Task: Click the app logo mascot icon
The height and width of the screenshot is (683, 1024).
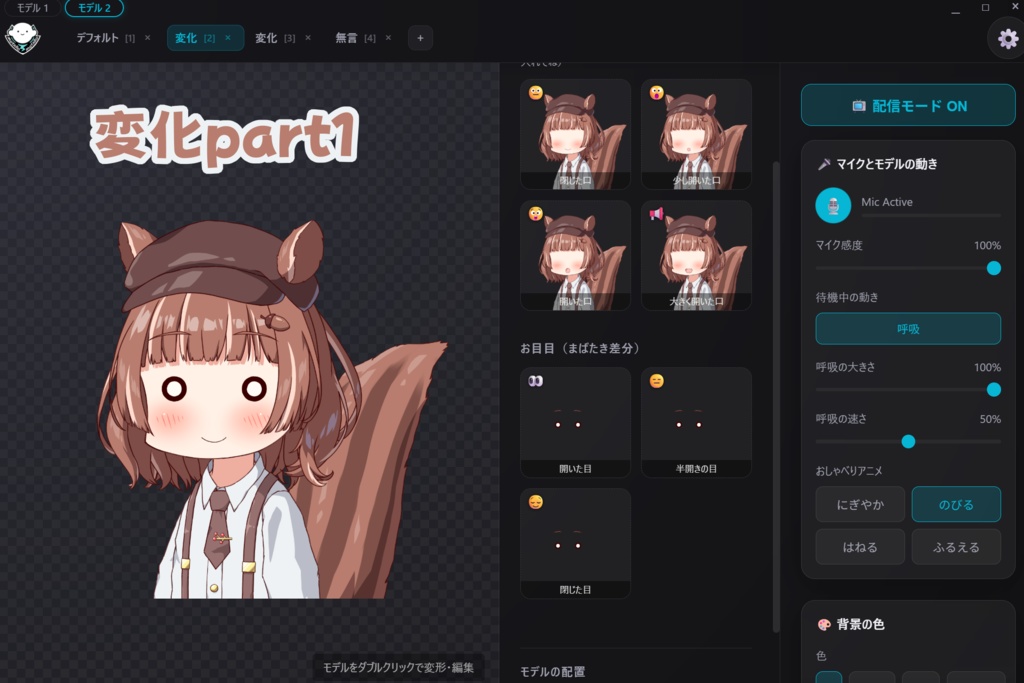Action: point(23,38)
